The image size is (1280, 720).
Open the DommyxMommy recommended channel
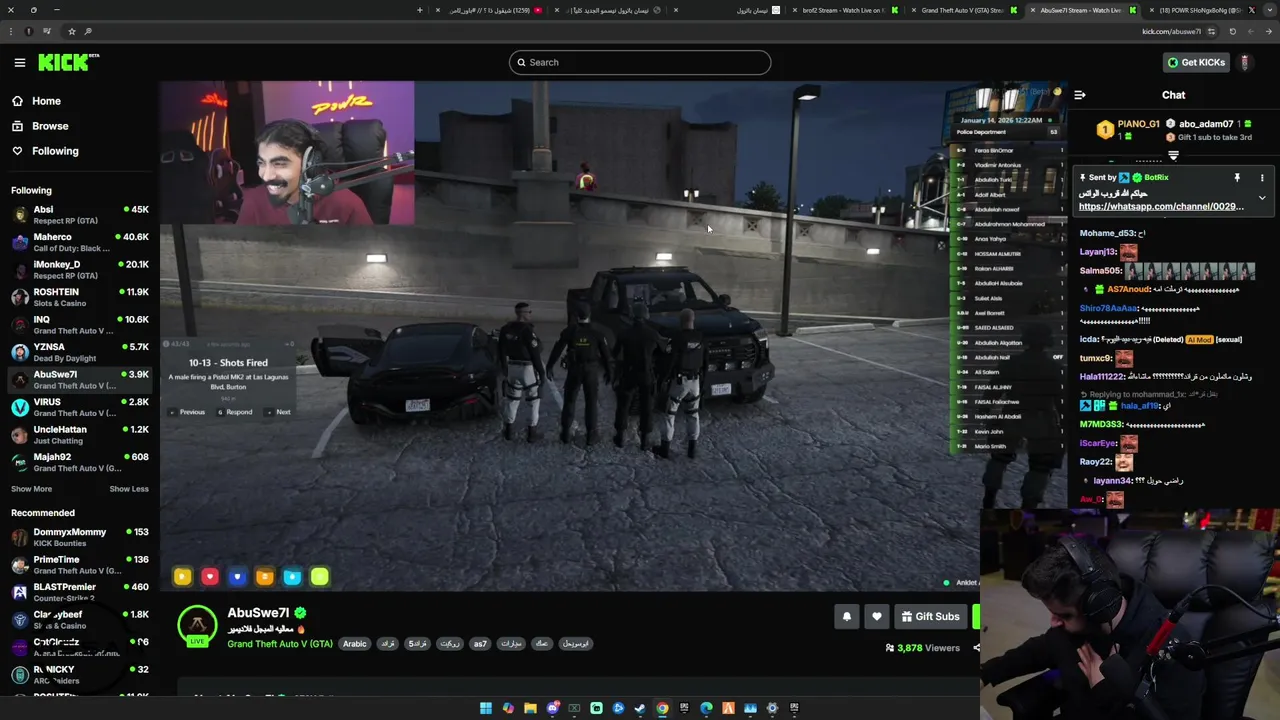(x=80, y=537)
